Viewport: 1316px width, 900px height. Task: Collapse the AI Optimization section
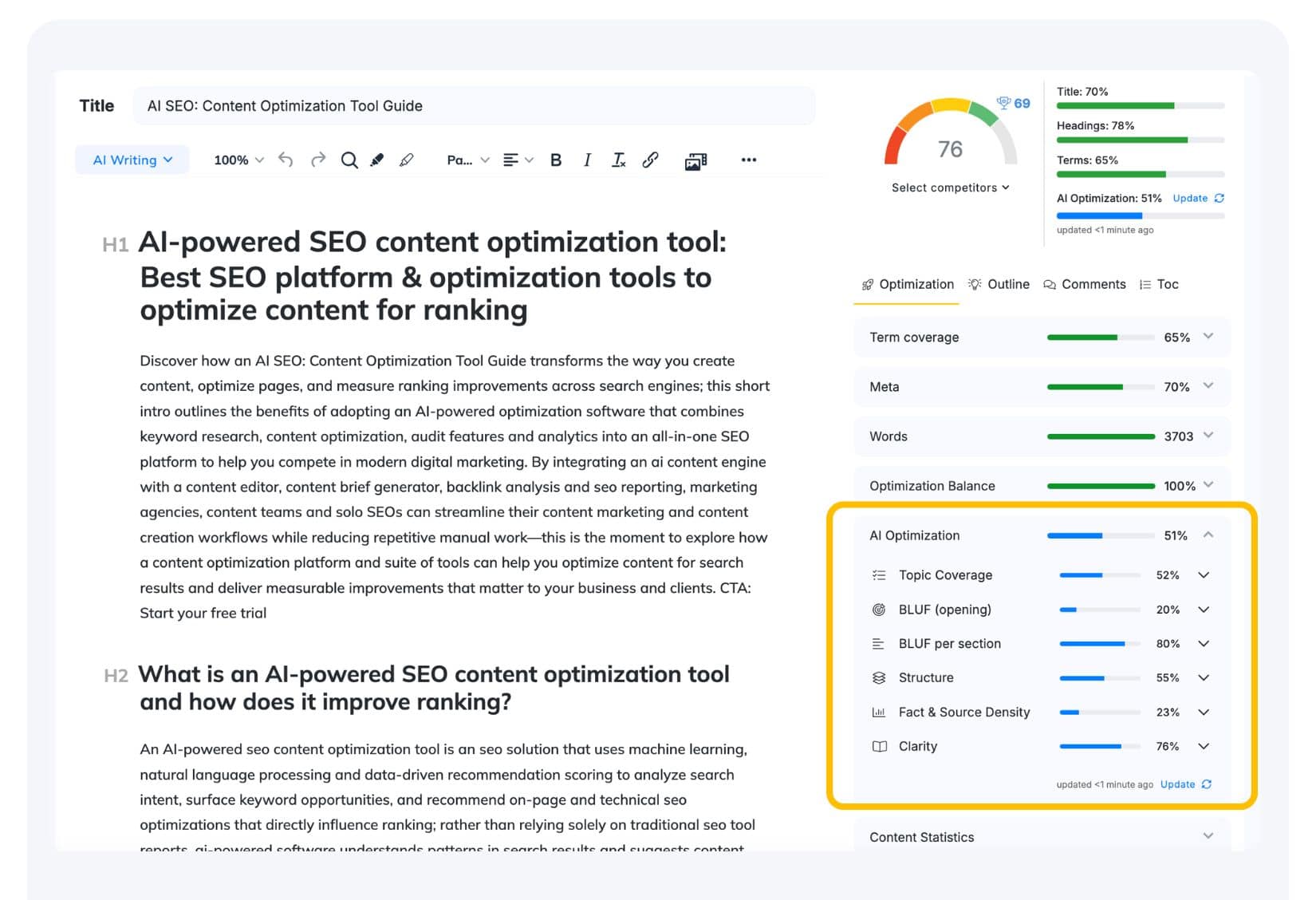pos(1208,535)
